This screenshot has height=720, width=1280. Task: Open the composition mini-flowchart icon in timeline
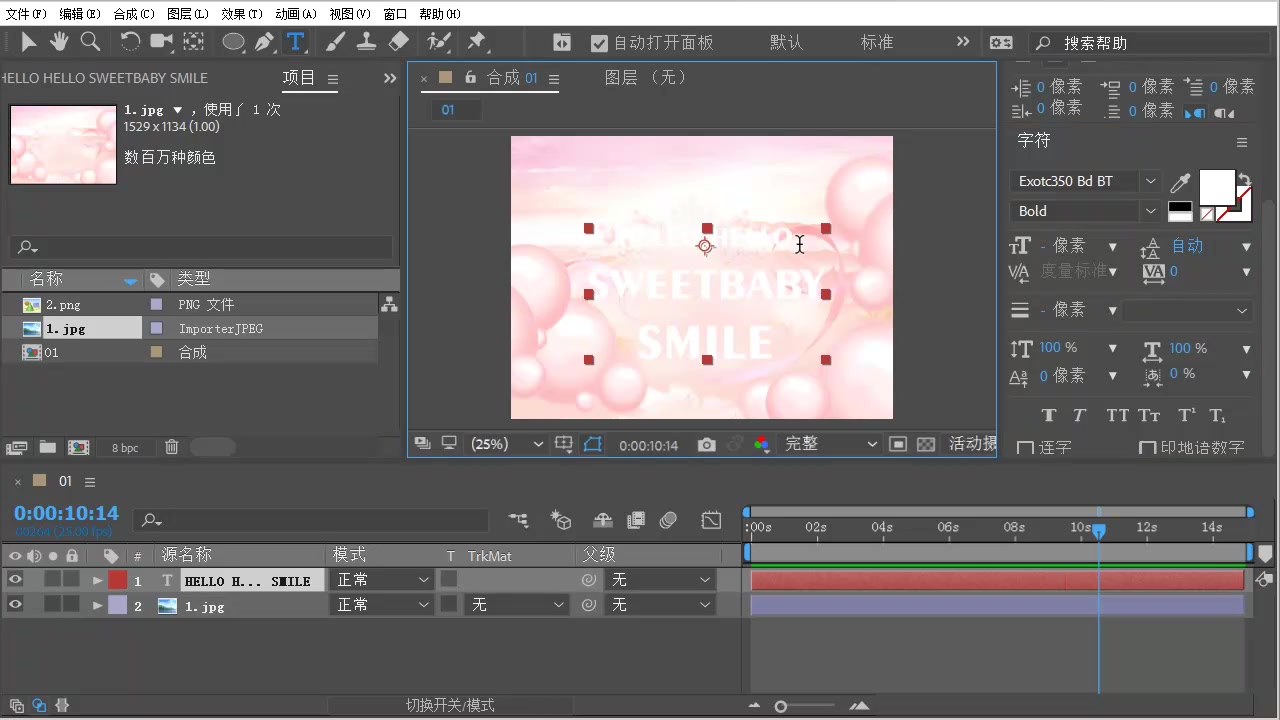(518, 520)
